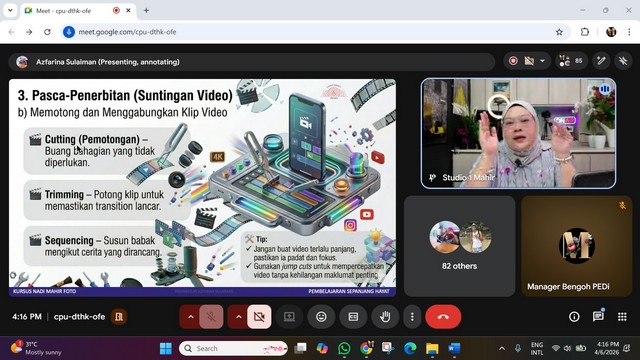
Task: Leave the call with red hang-up button
Action: pos(443,317)
